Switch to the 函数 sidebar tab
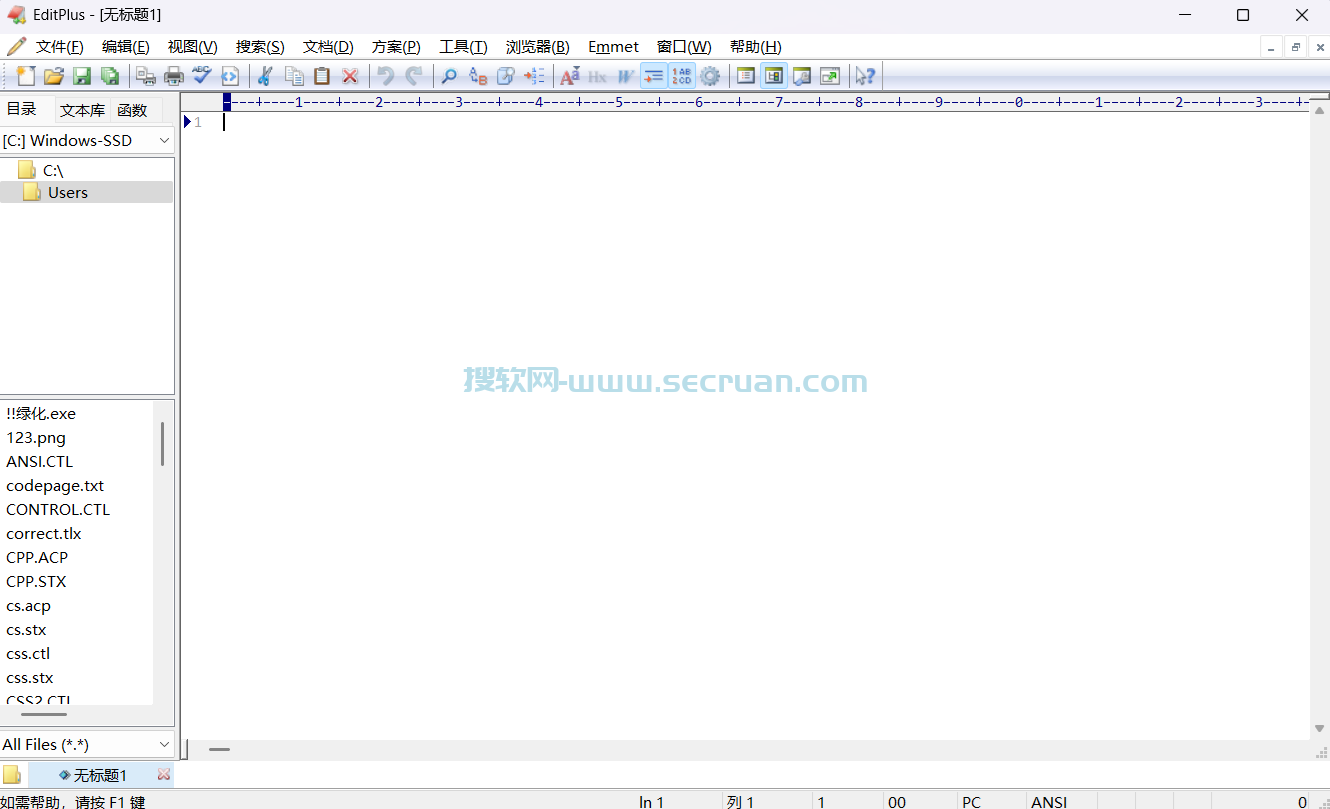 coord(132,110)
